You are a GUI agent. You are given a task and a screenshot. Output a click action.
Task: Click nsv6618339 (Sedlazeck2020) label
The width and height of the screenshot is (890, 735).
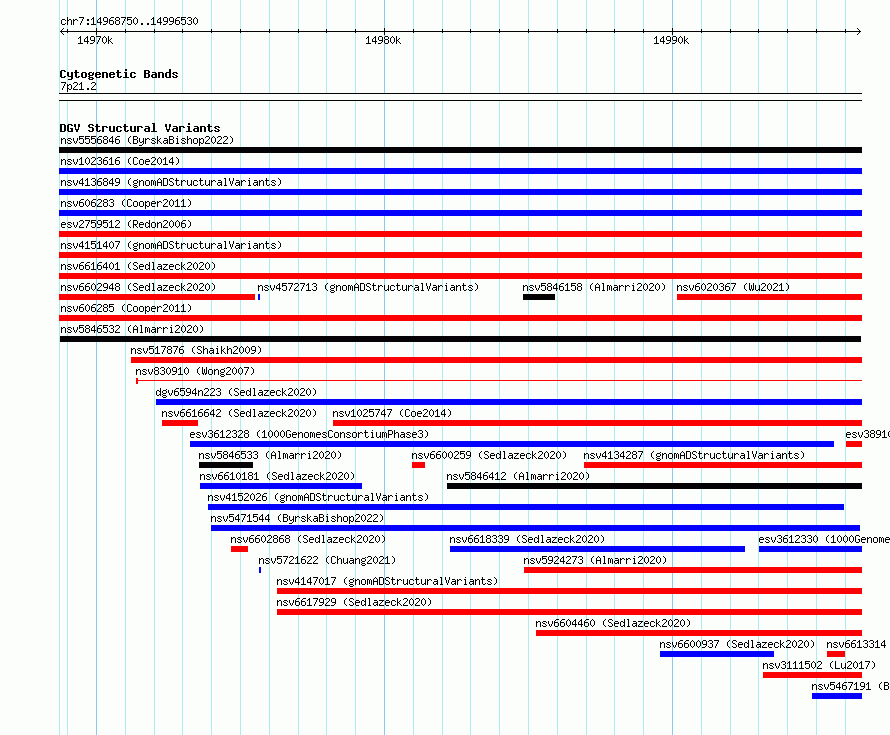527,539
